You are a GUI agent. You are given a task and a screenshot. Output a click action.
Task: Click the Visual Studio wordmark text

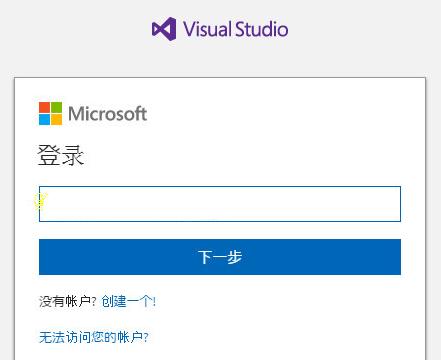coord(236,29)
